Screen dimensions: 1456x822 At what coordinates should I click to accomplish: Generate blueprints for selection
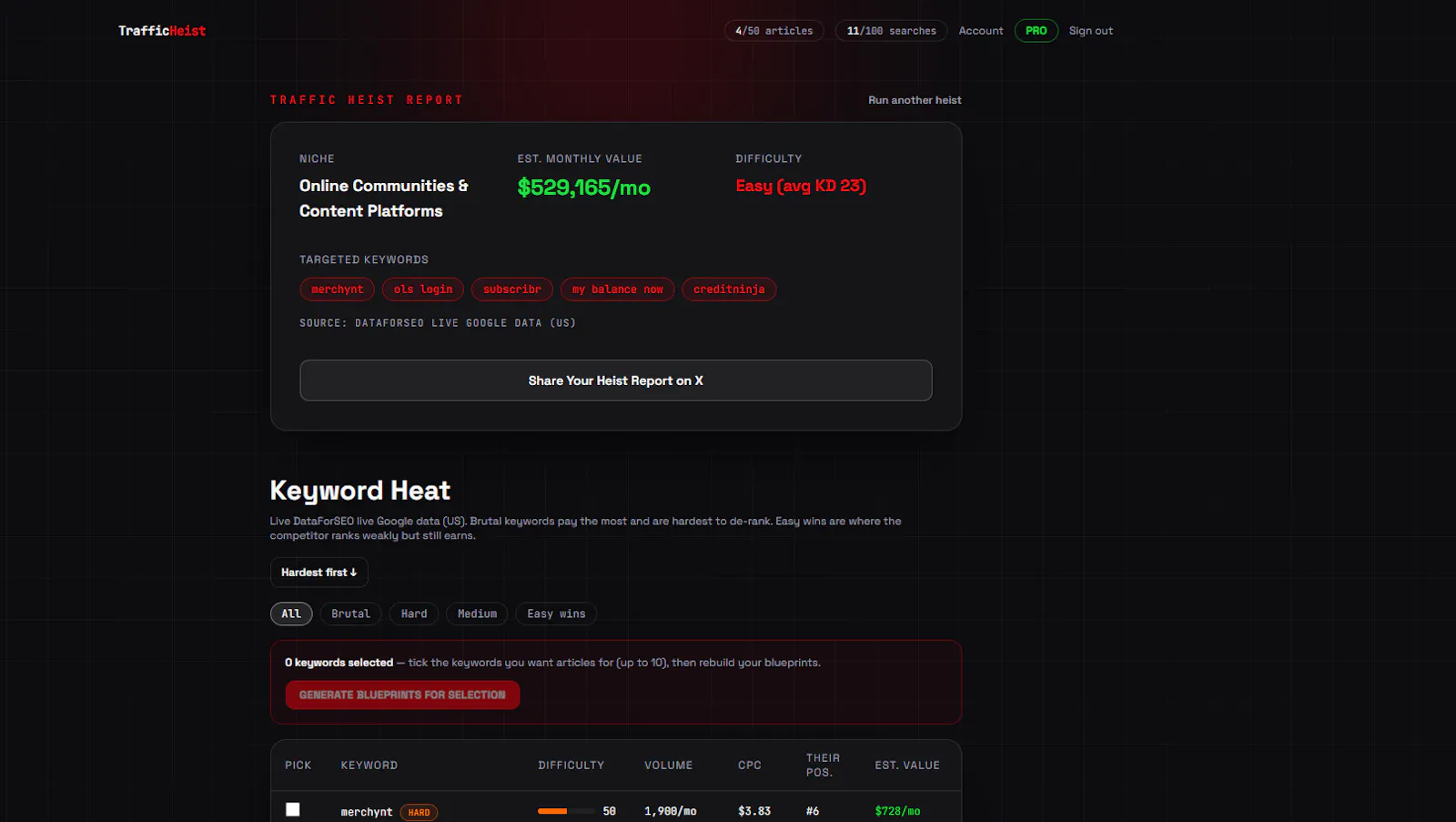403,695
